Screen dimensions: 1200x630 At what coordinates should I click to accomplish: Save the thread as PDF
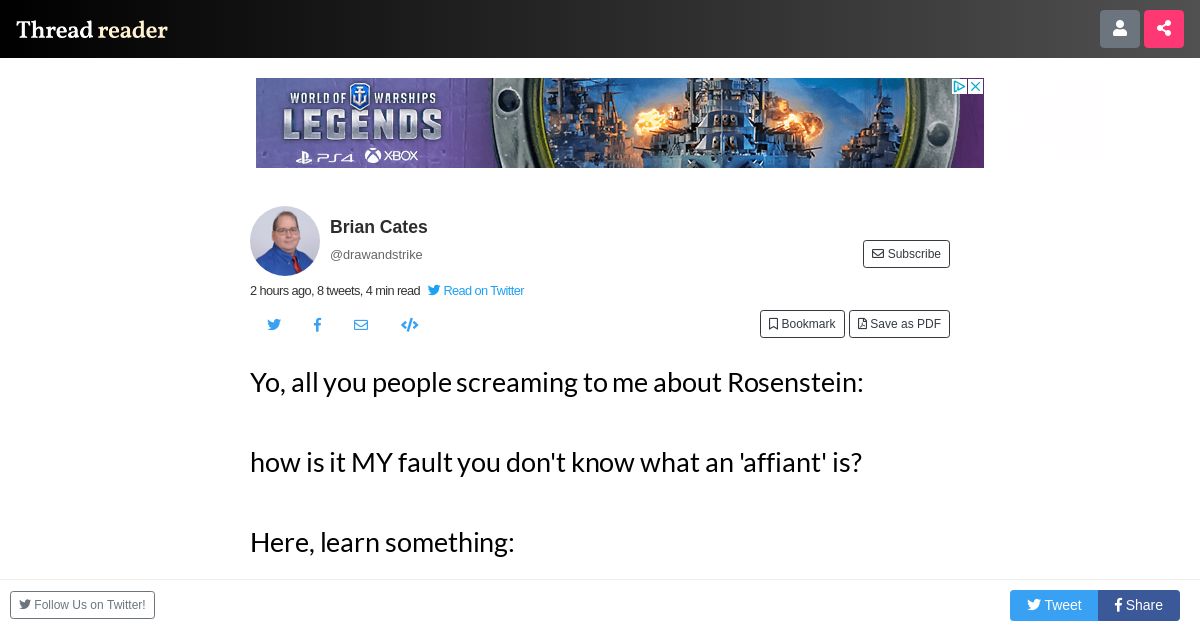(x=899, y=324)
